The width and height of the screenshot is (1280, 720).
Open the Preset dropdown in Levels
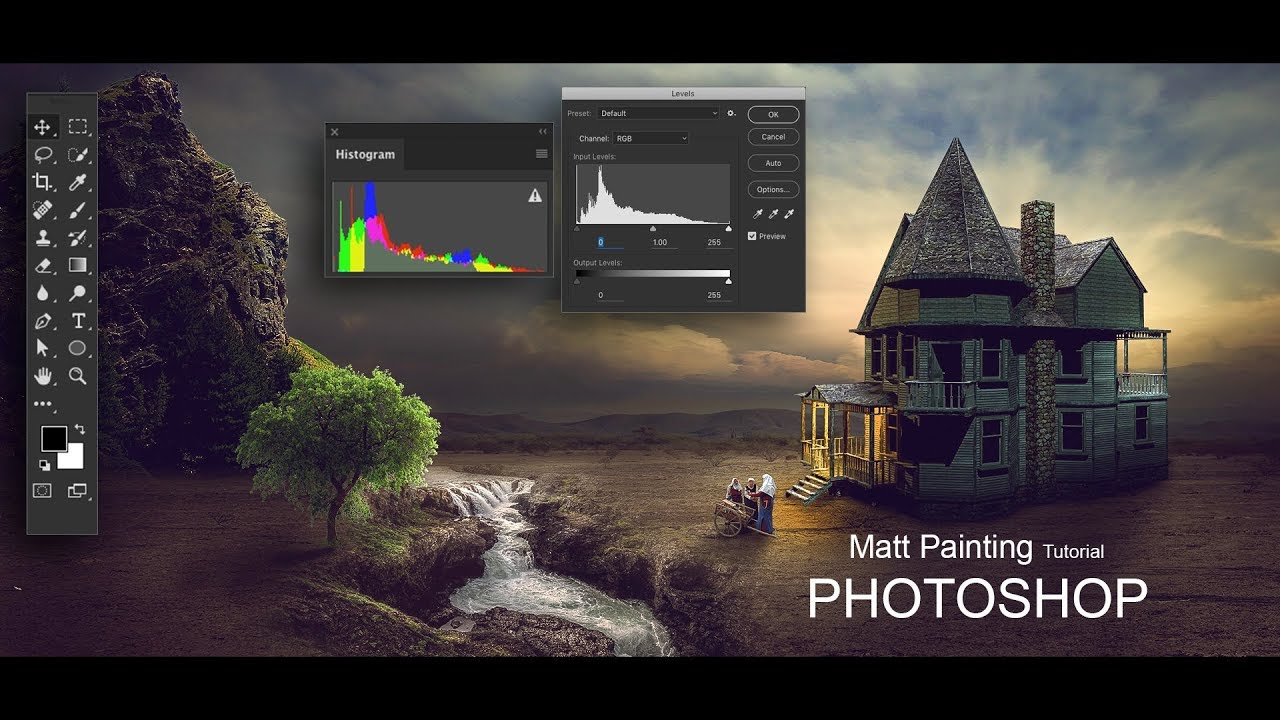point(659,114)
